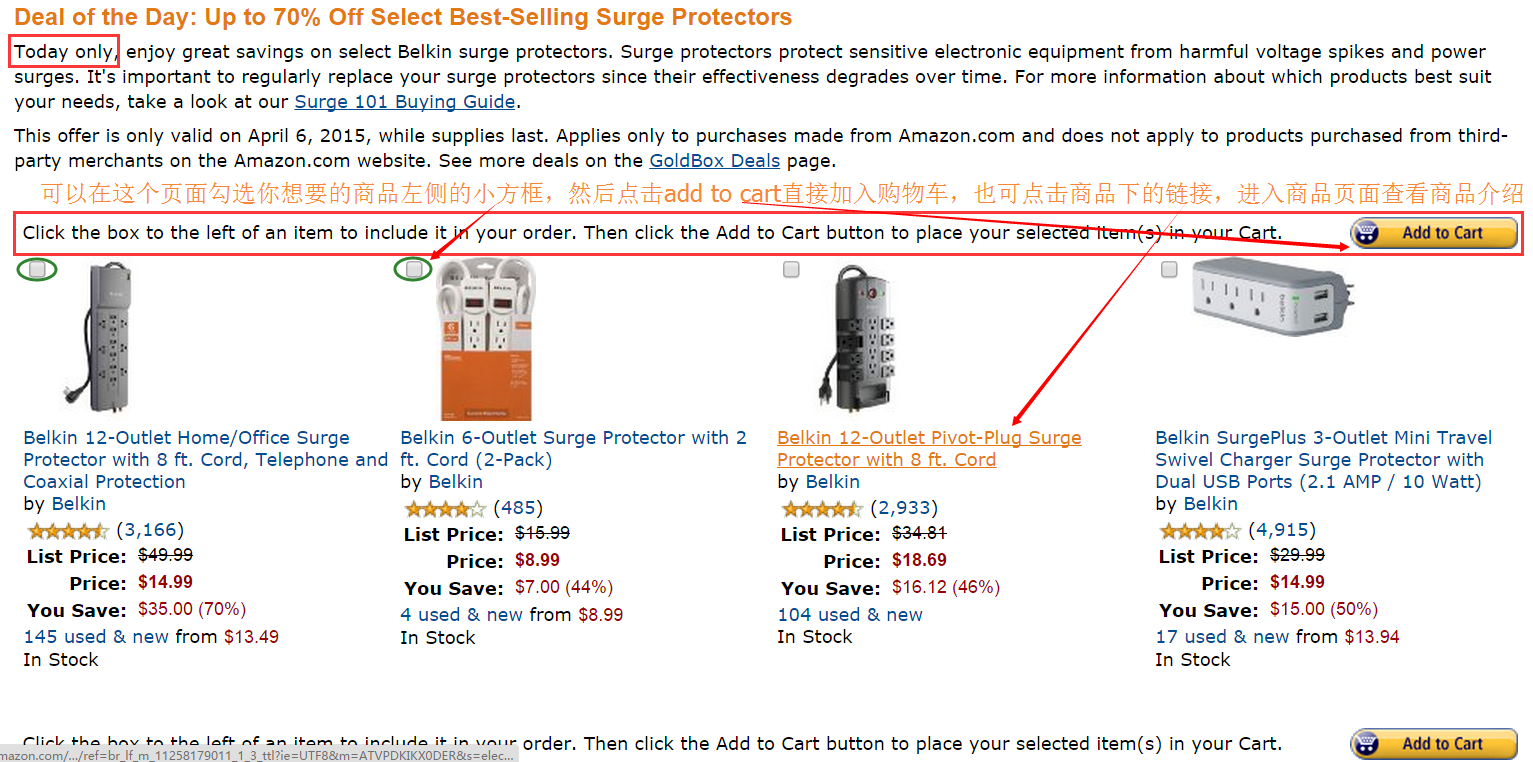1533x762 pixels.
Task: Check the box for Belkin 12-Outlet Home/Office protector
Action: pos(37,269)
